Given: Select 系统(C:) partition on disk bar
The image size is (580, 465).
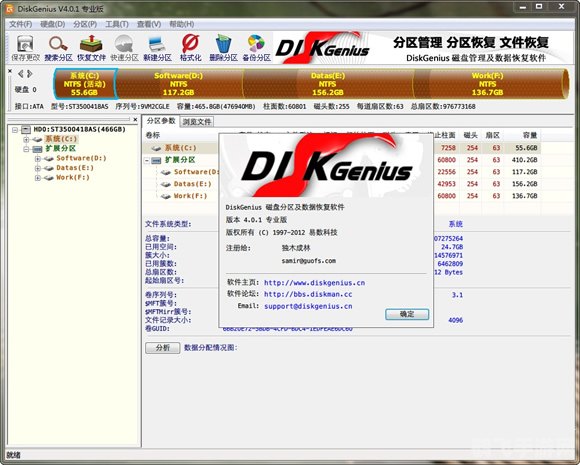Looking at the screenshot, I should click(x=85, y=84).
